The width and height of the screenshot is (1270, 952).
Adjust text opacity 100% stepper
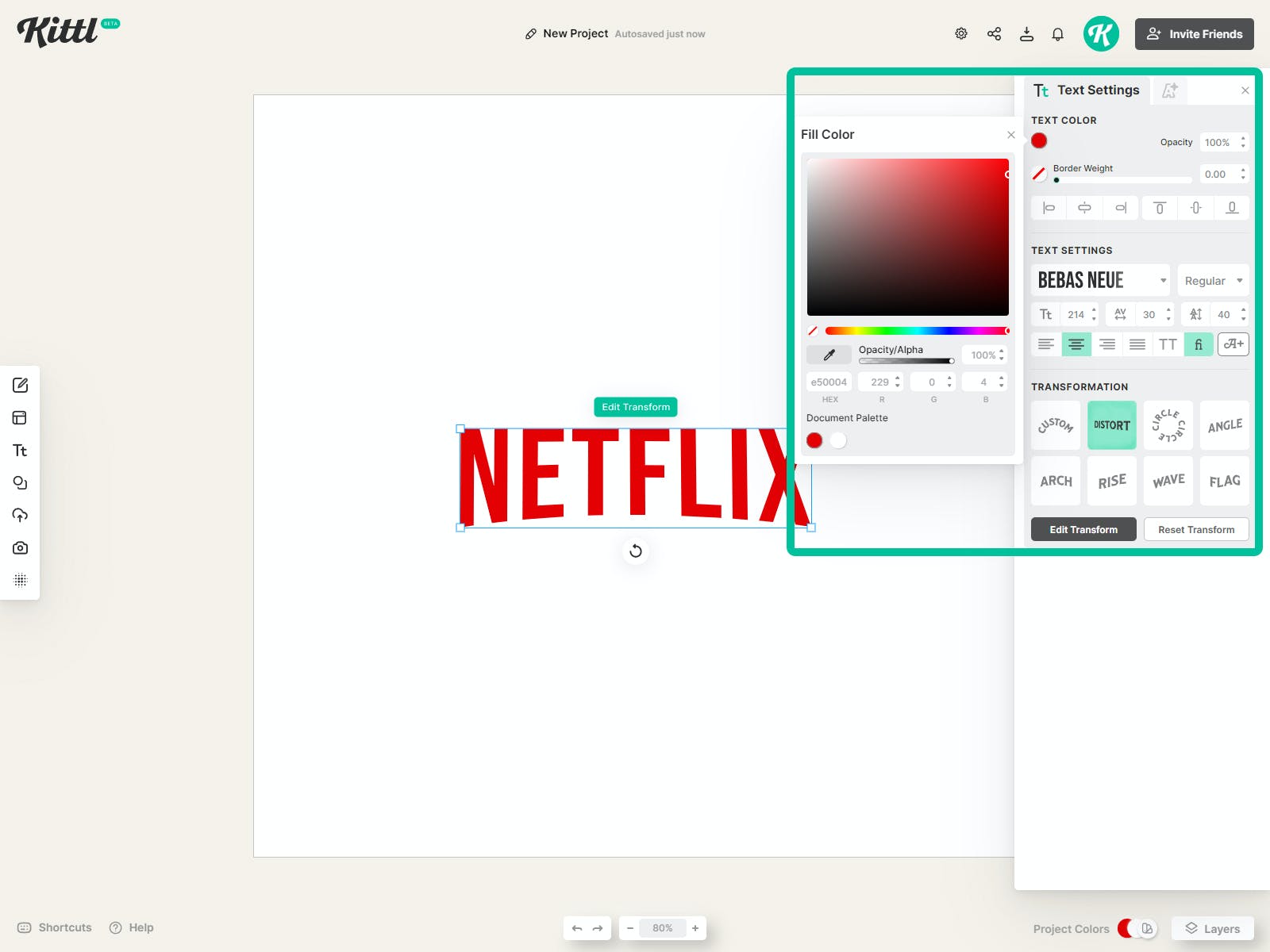1243,142
